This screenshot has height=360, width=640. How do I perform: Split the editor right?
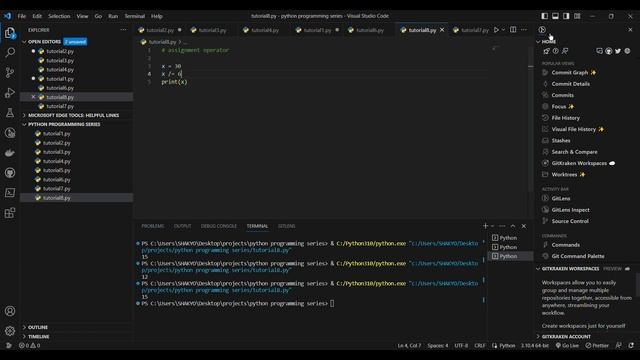(513, 30)
